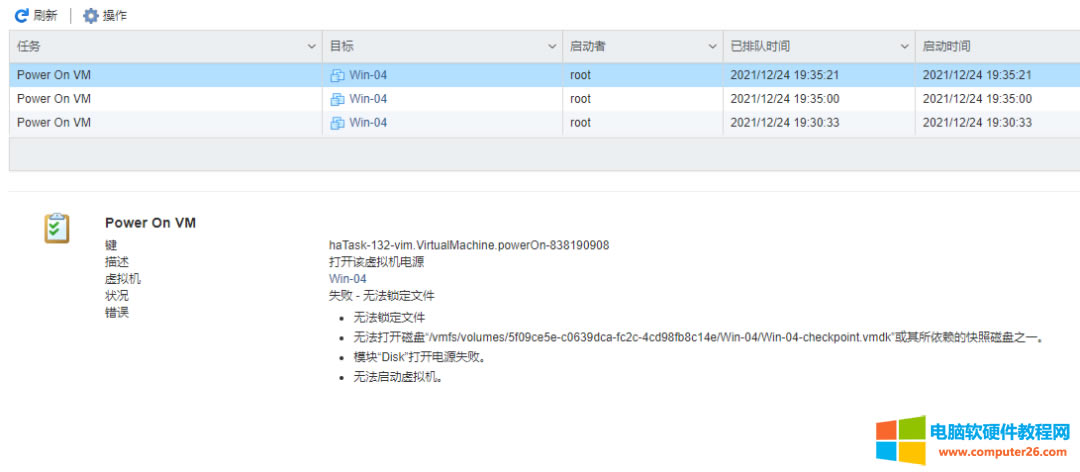Click the VM icon in the 19:35:21 row
The image size is (1080, 472).
click(x=338, y=75)
